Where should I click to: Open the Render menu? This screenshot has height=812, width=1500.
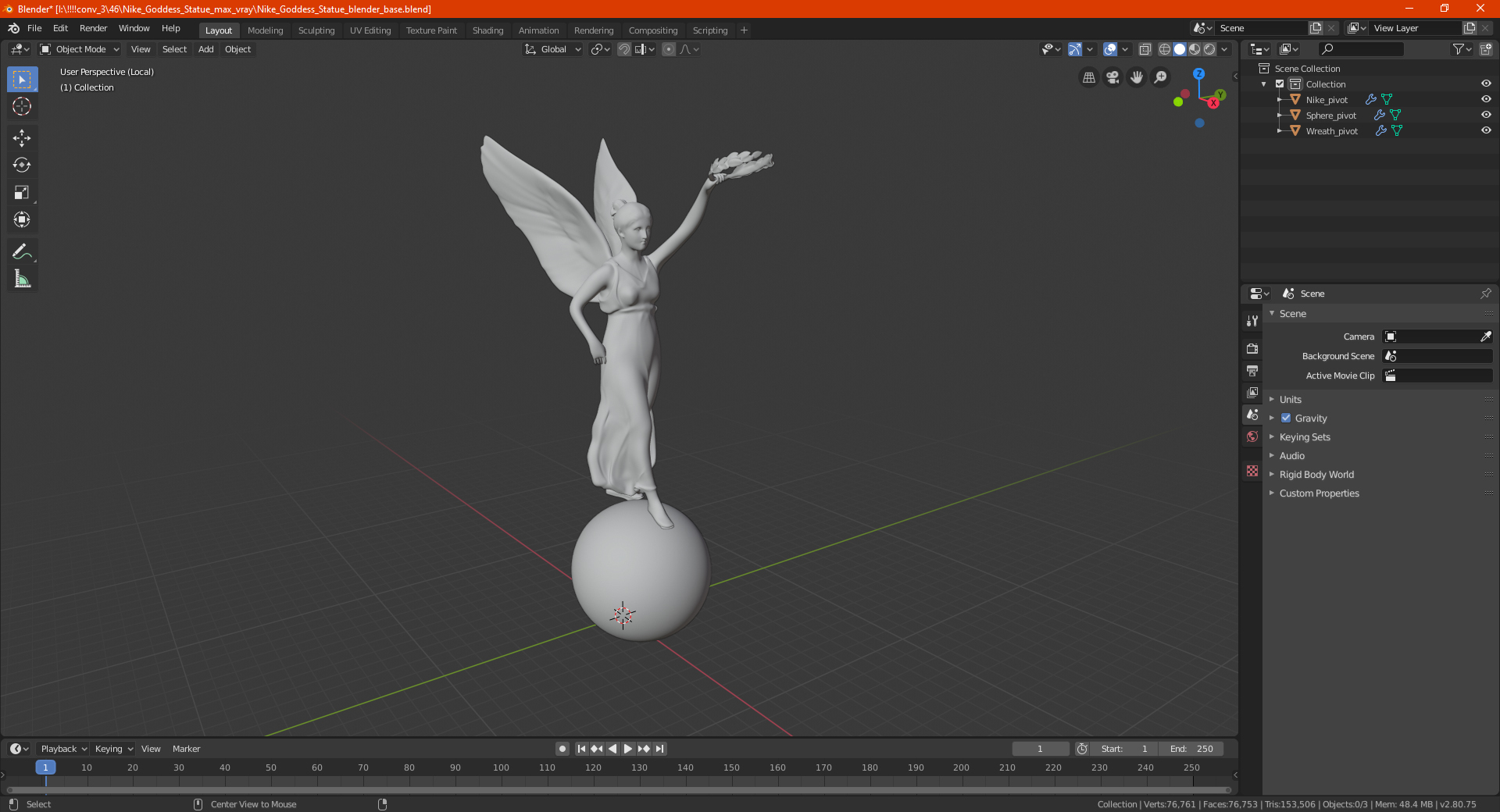tap(93, 28)
